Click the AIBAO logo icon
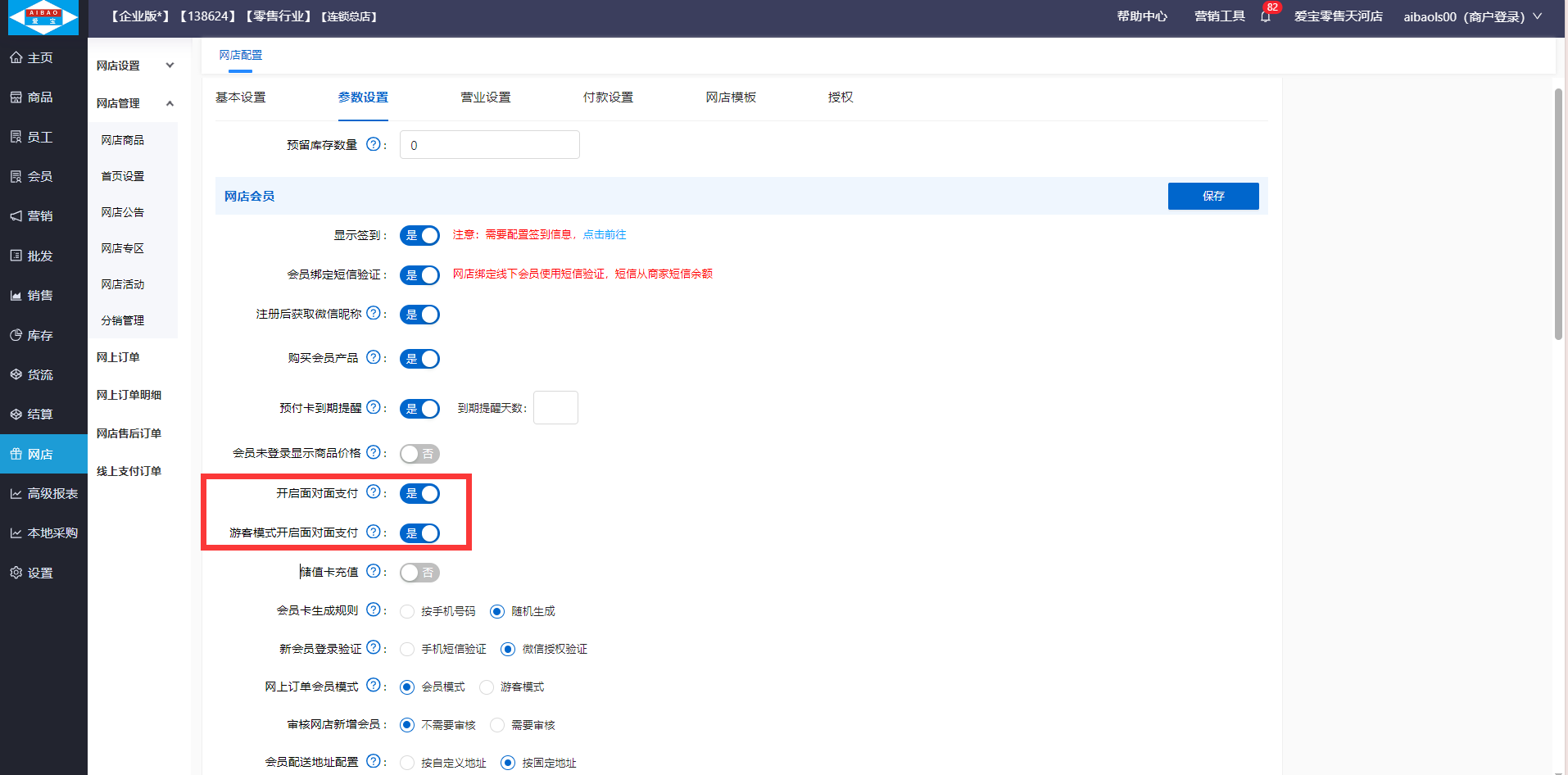This screenshot has height=775, width=1568. point(43,17)
